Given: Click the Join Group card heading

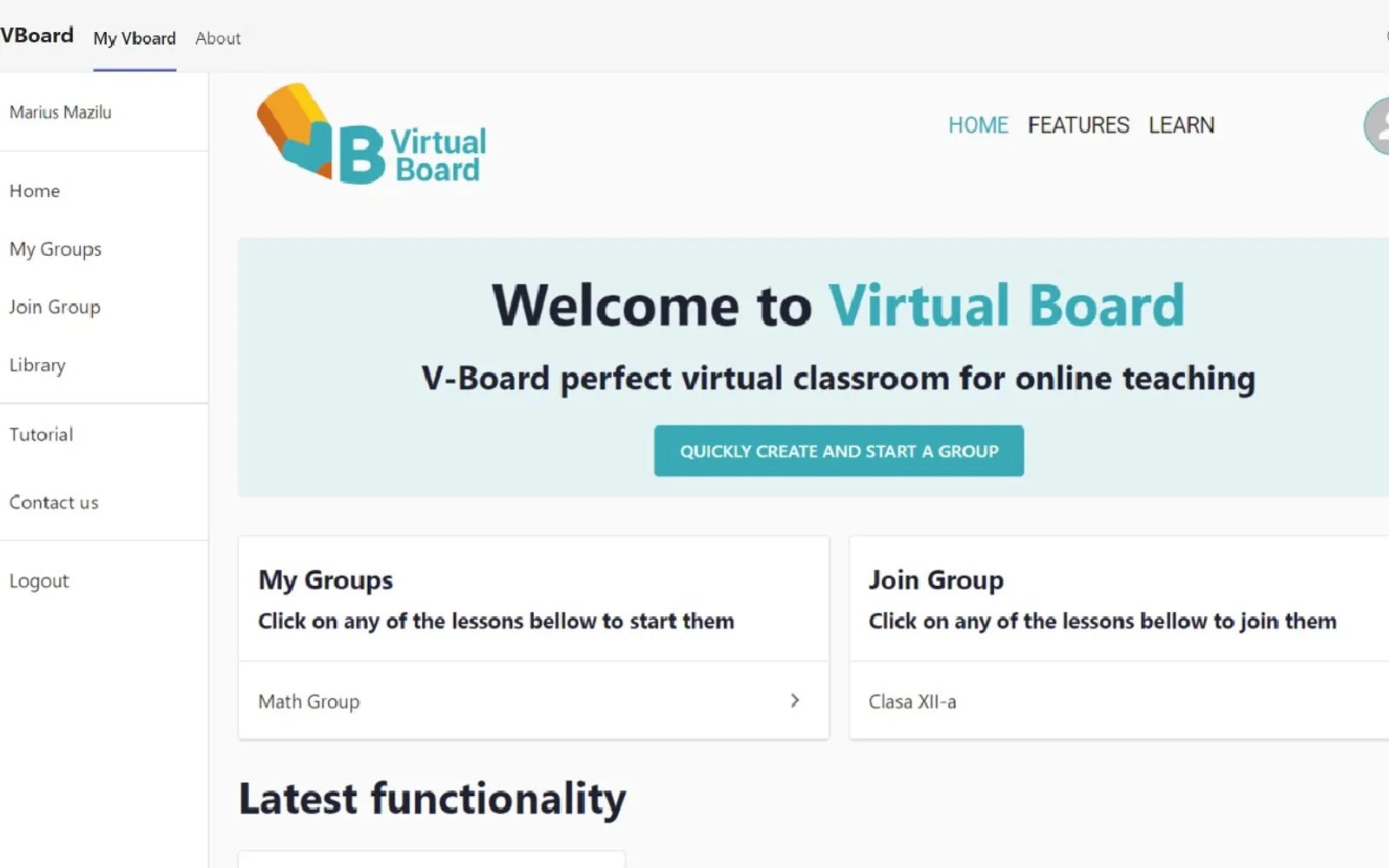Looking at the screenshot, I should [x=936, y=580].
